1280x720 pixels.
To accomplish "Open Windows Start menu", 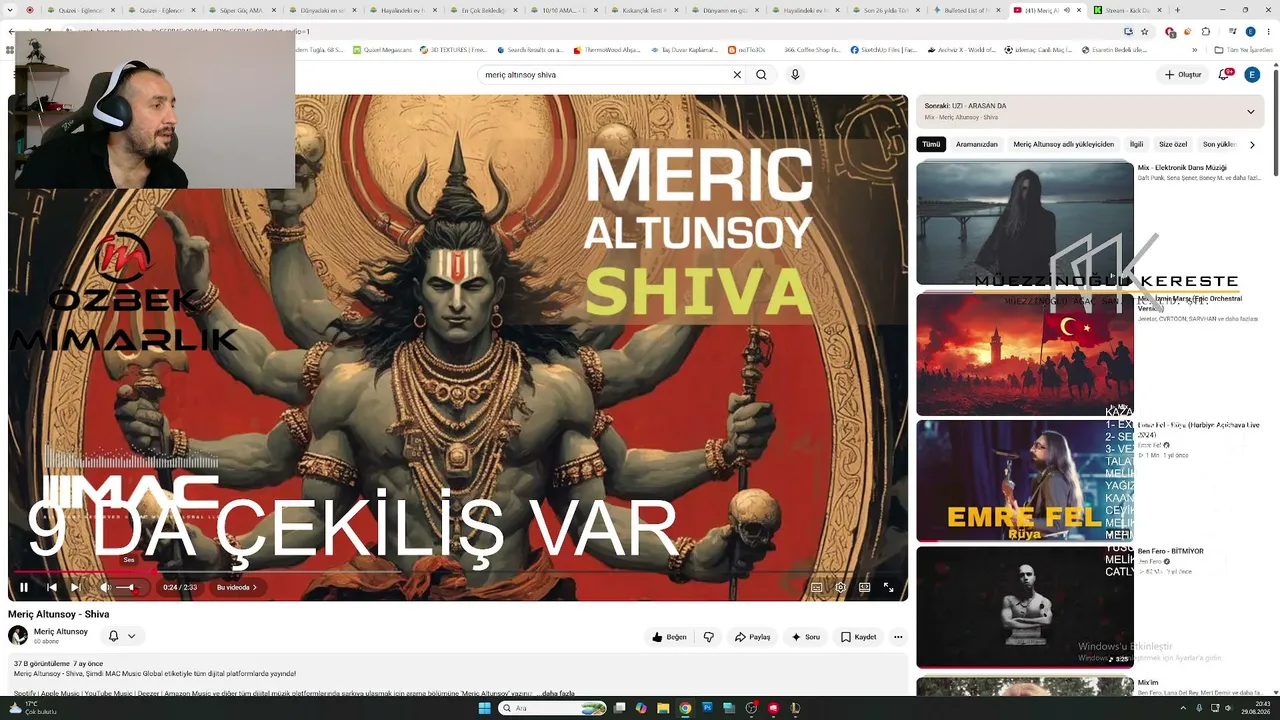I will 485,708.
